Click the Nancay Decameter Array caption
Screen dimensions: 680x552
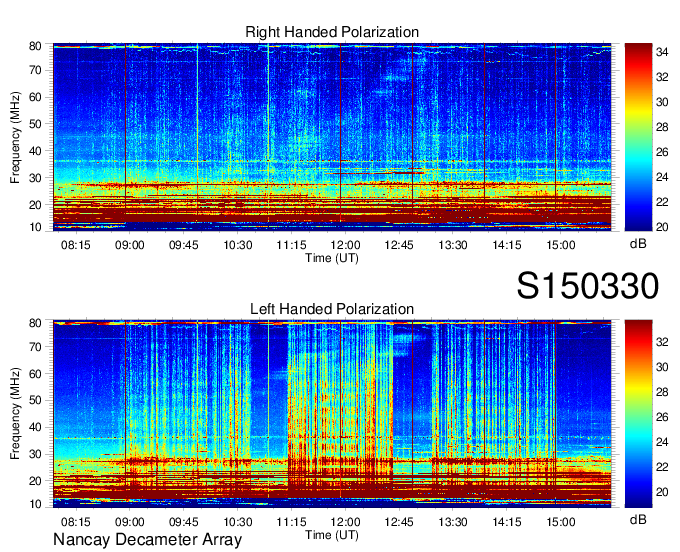coord(147,540)
